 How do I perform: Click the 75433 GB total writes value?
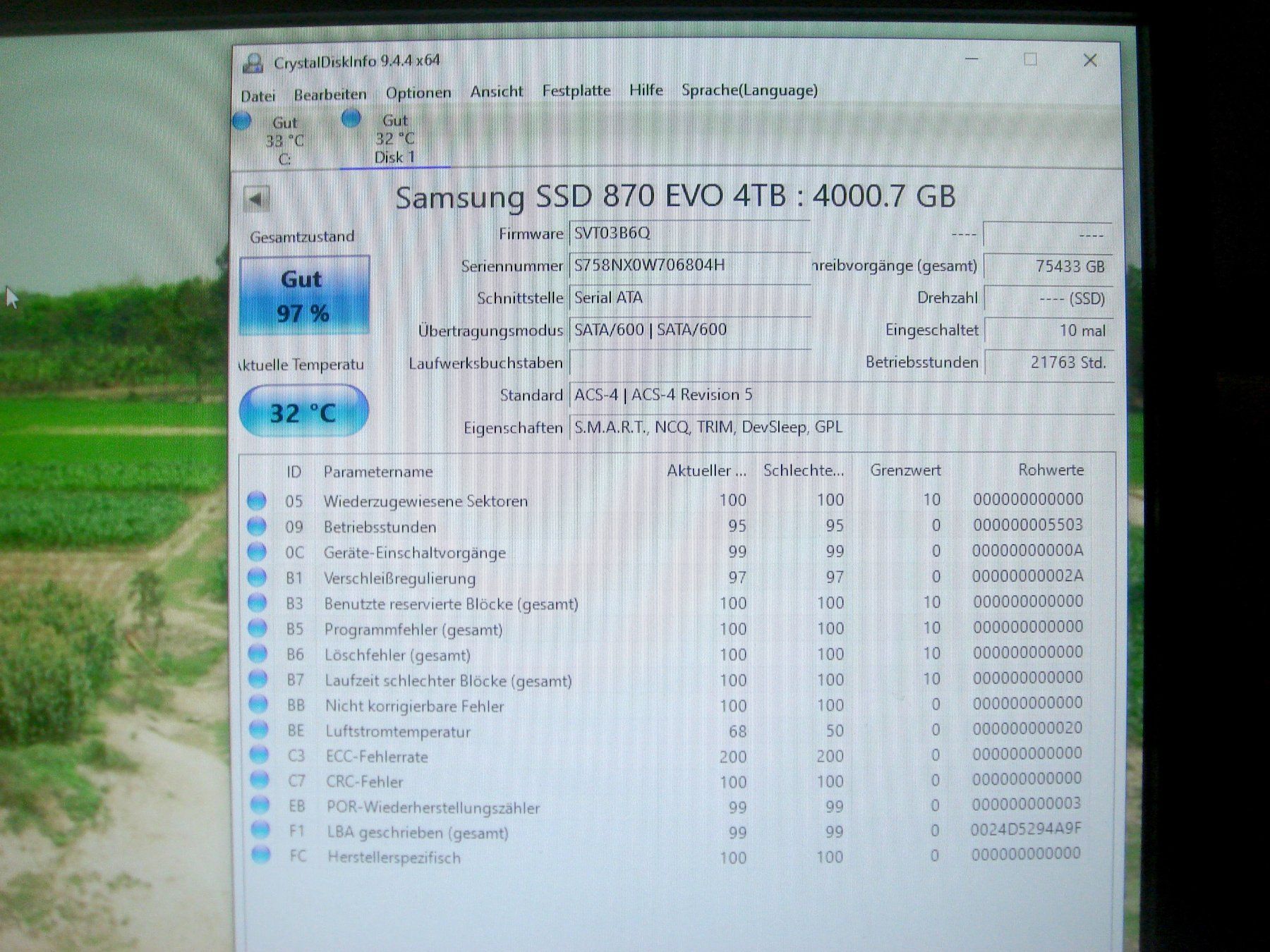[x=1048, y=266]
